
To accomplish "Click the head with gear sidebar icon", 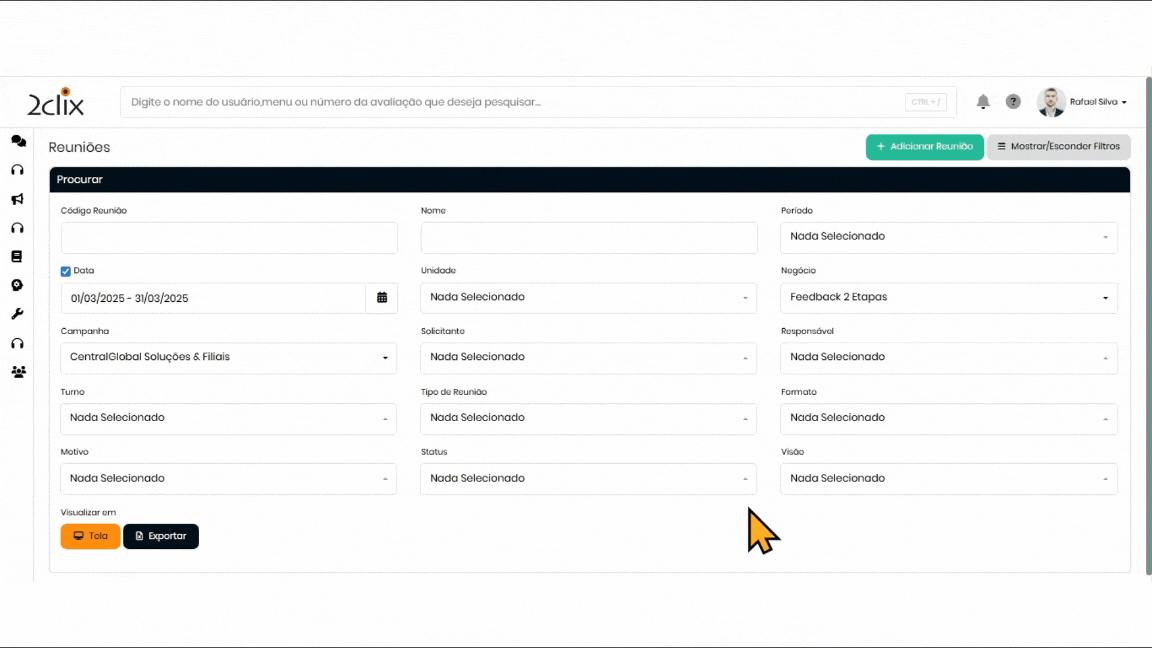I will point(17,285).
